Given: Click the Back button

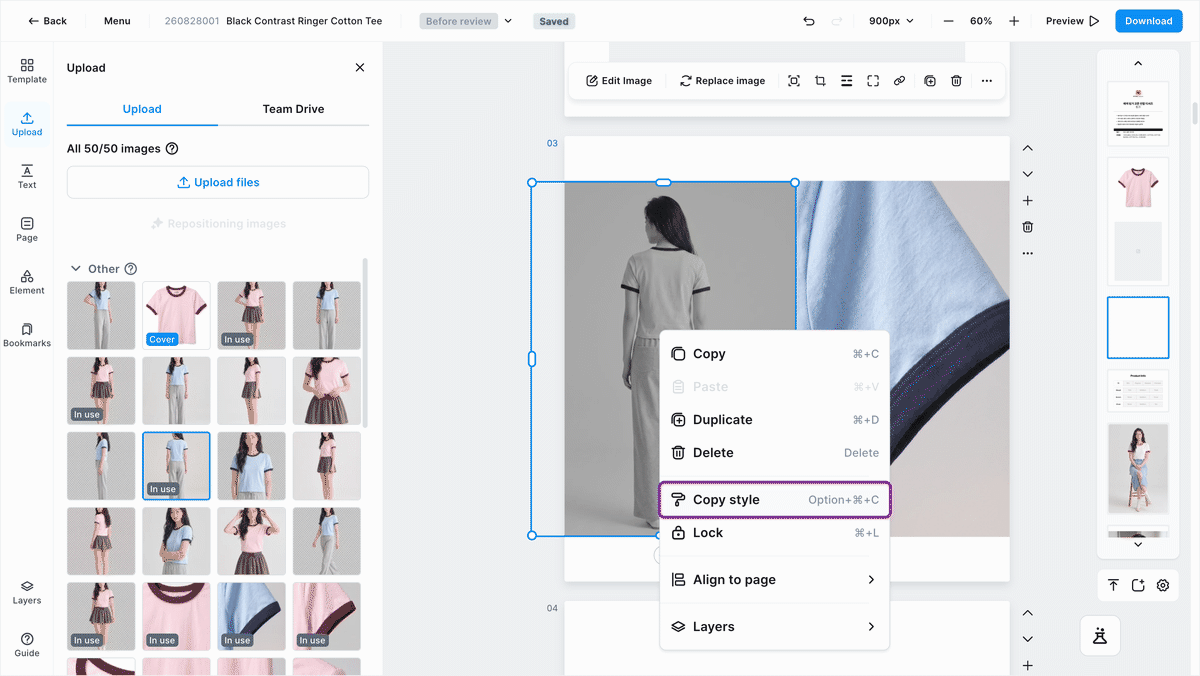Looking at the screenshot, I should click(47, 21).
